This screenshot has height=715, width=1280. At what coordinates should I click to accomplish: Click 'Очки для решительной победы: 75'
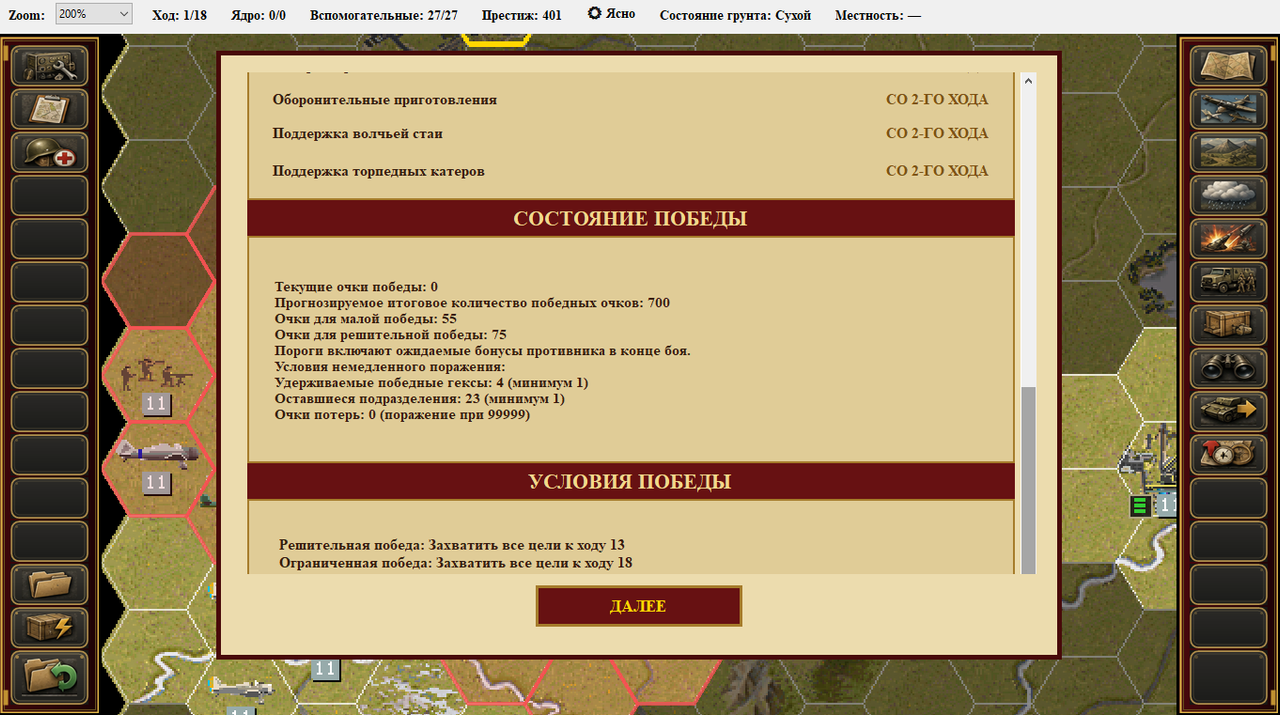pos(391,335)
